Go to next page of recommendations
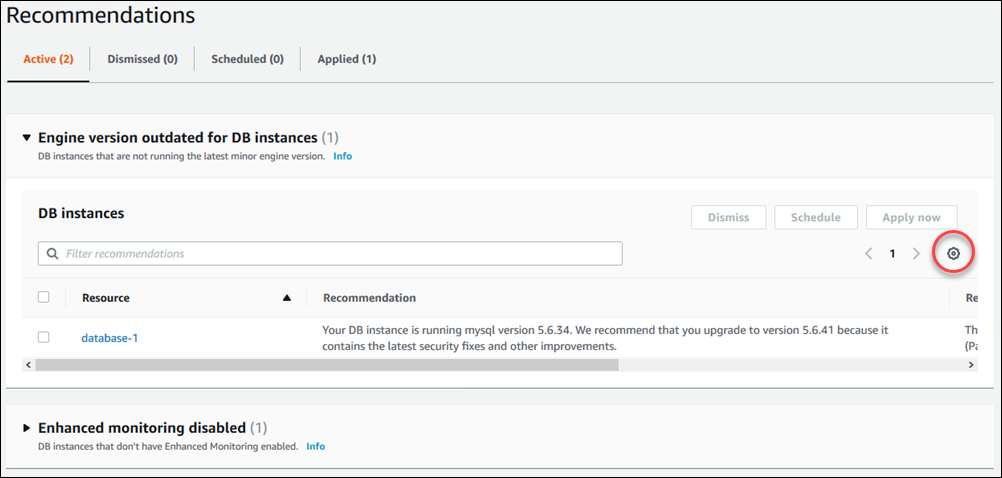This screenshot has width=1002, height=478. pos(916,254)
